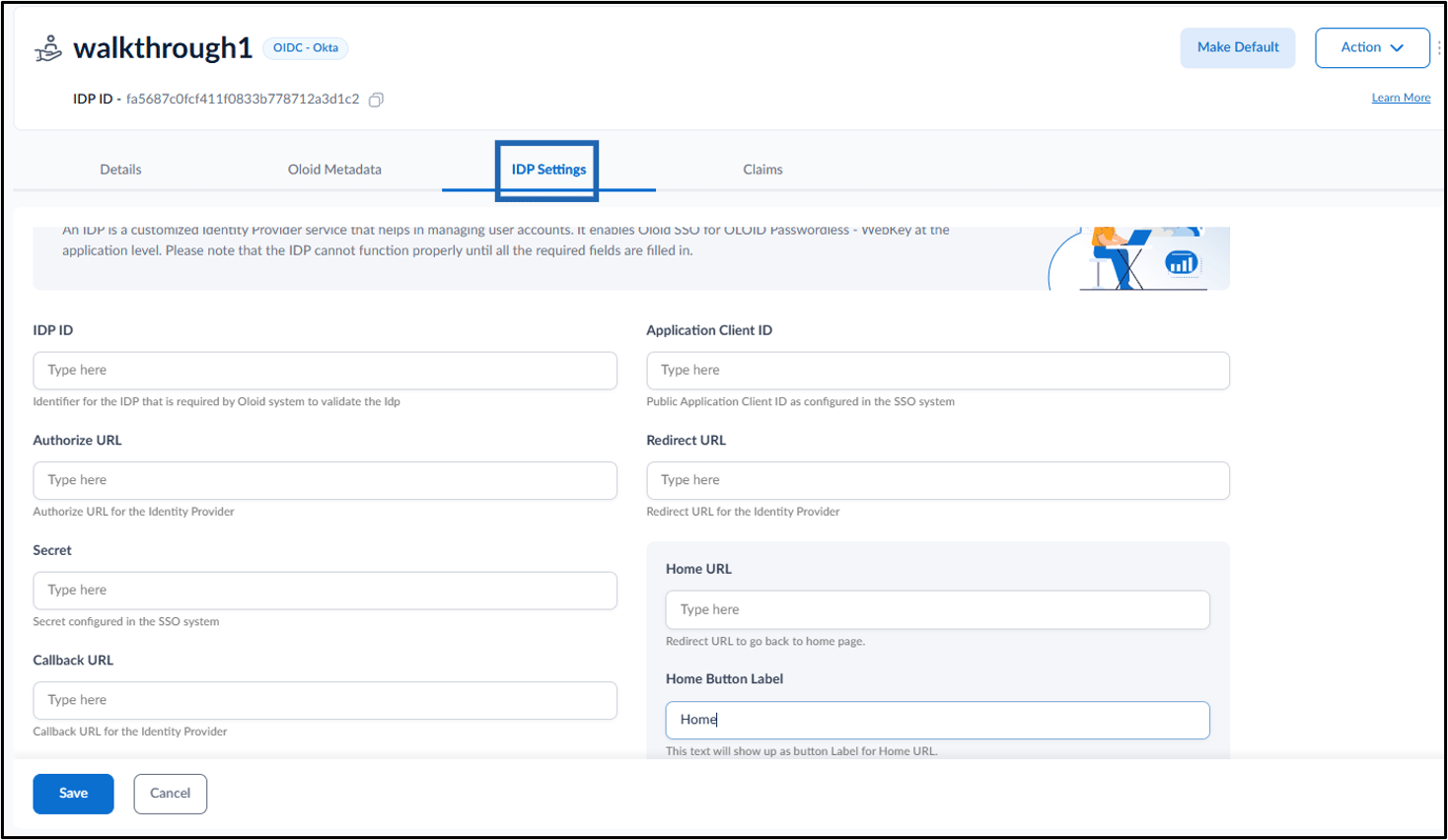Click the Home URL input field

point(938,610)
